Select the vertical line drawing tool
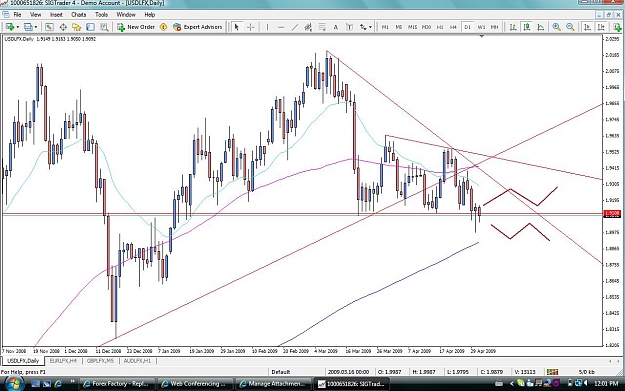 tap(267, 27)
